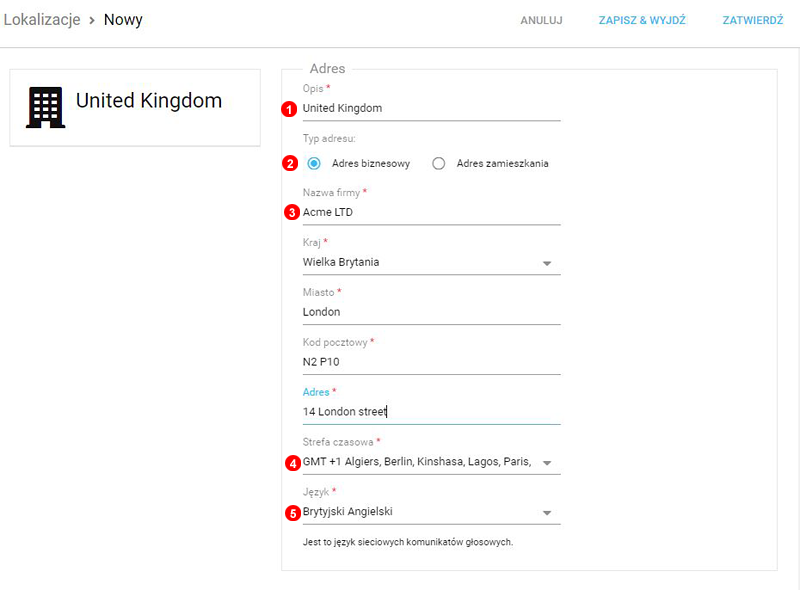Select the Adres biznesowy radio button

click(314, 164)
